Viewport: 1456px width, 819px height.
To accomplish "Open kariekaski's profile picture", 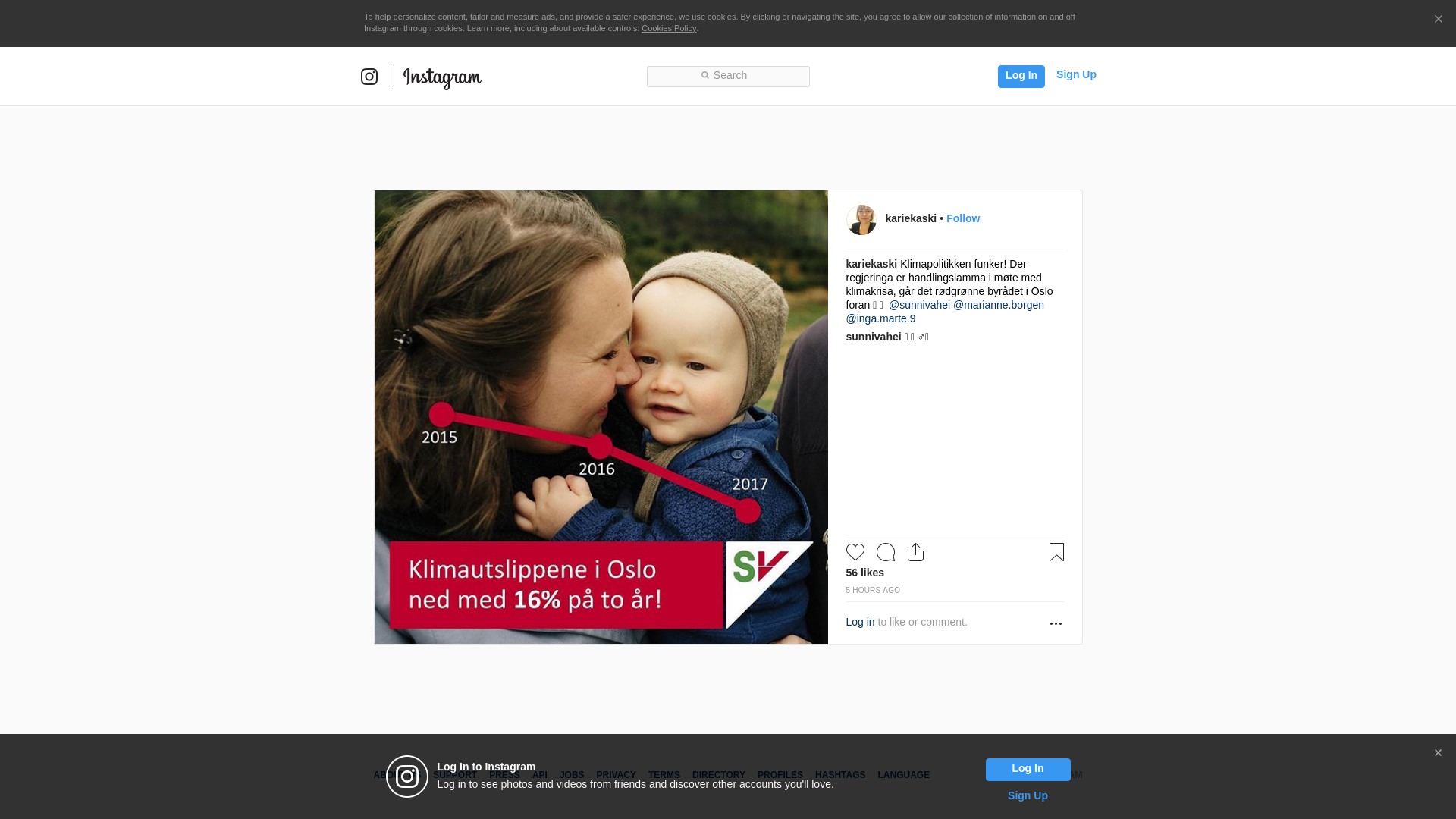I will tap(861, 220).
